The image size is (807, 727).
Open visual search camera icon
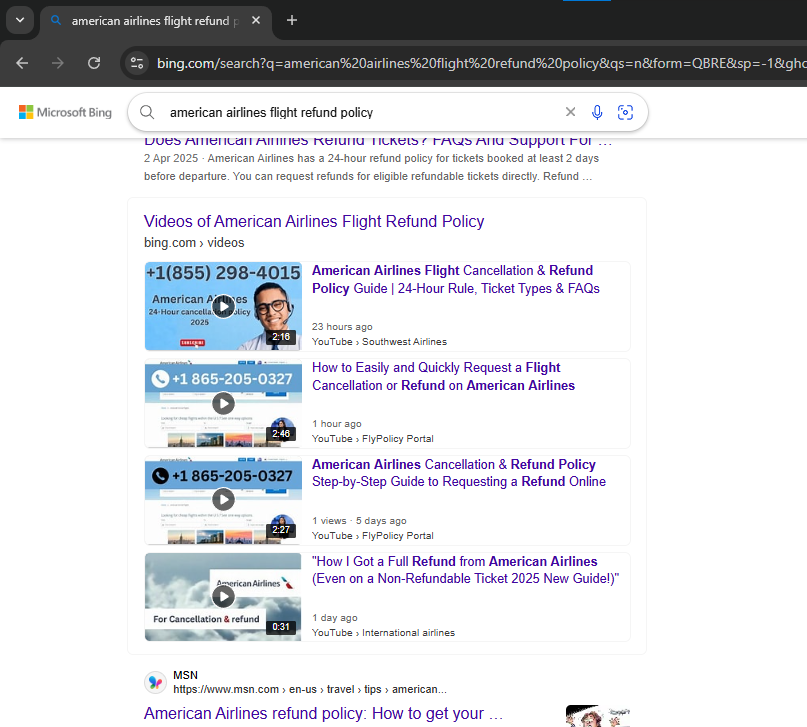click(x=625, y=113)
